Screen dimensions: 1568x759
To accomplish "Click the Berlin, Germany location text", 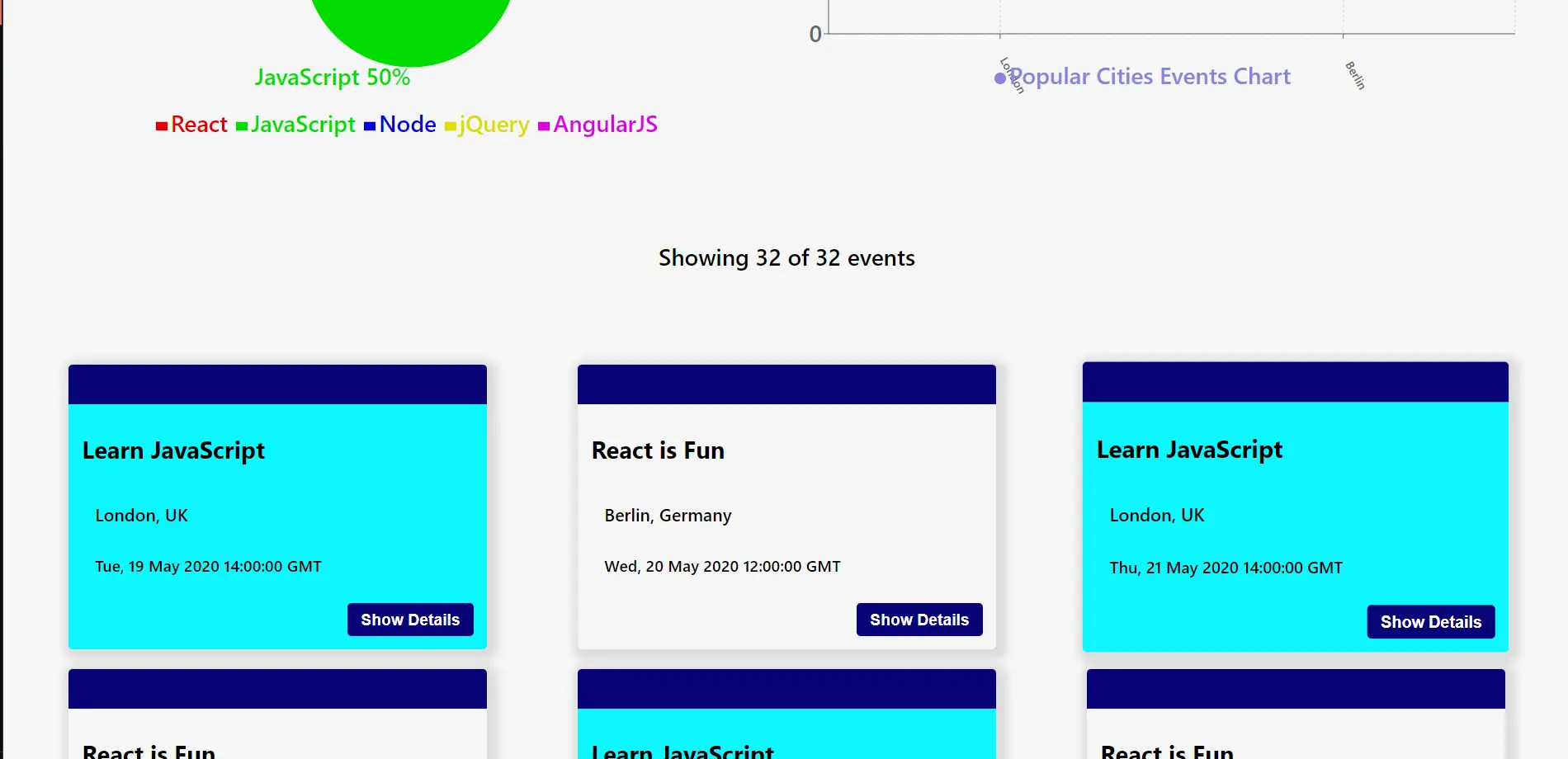I will coord(668,516).
